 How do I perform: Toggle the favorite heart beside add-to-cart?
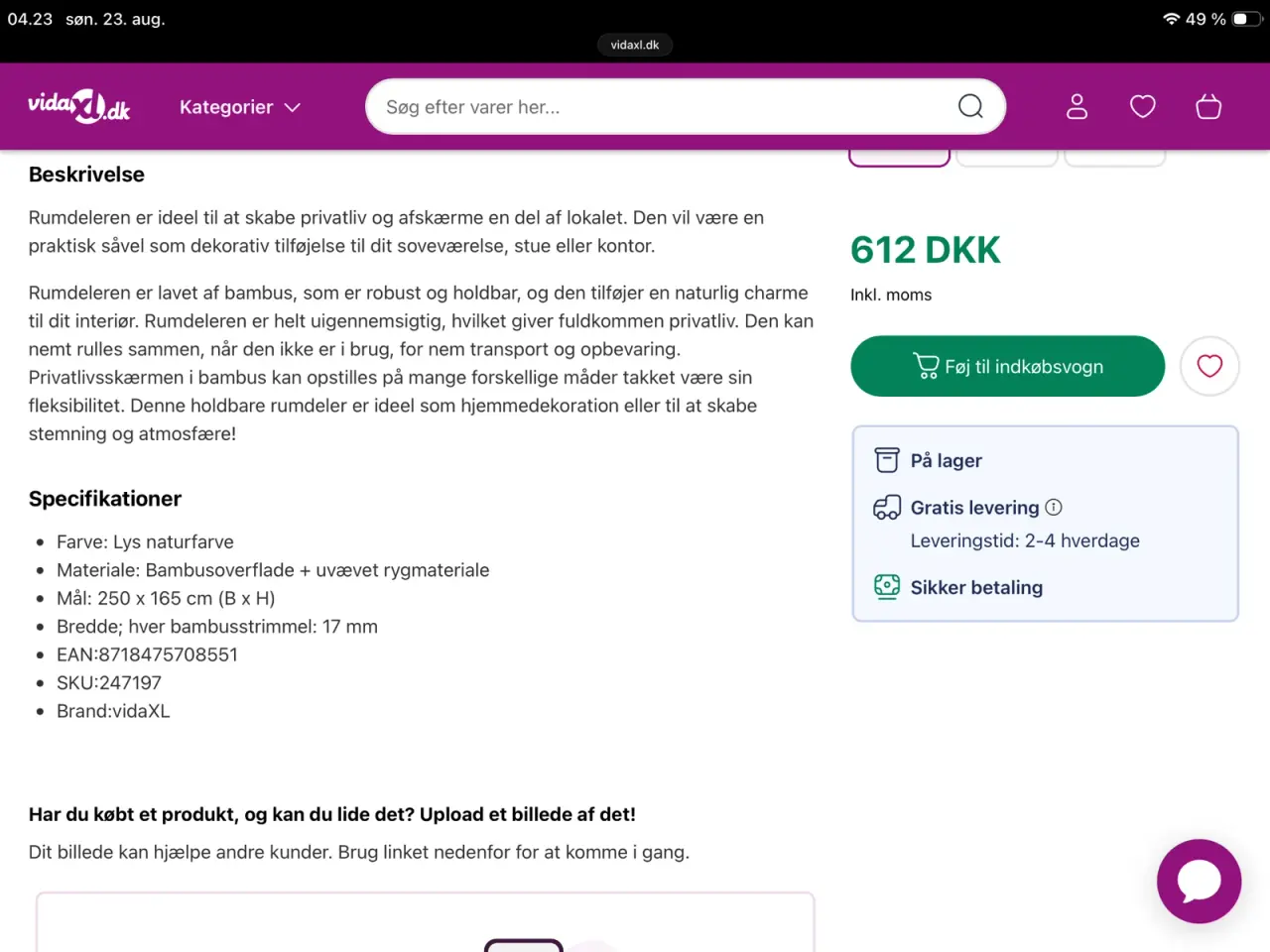click(x=1209, y=366)
